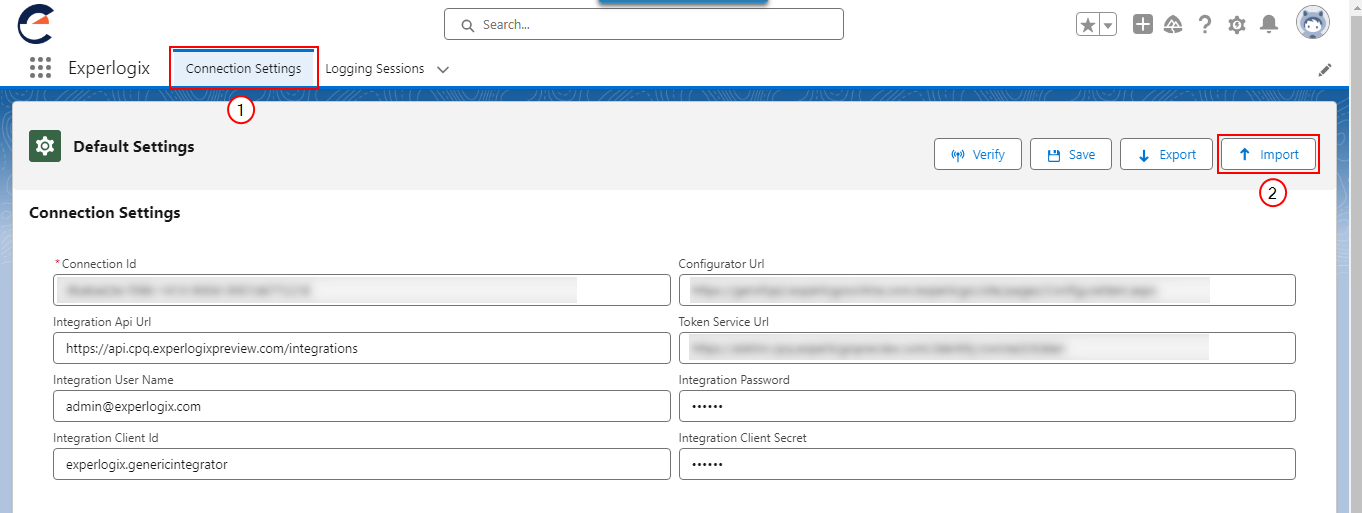Click the Integration Password field
This screenshot has height=513, width=1362.
click(987, 406)
